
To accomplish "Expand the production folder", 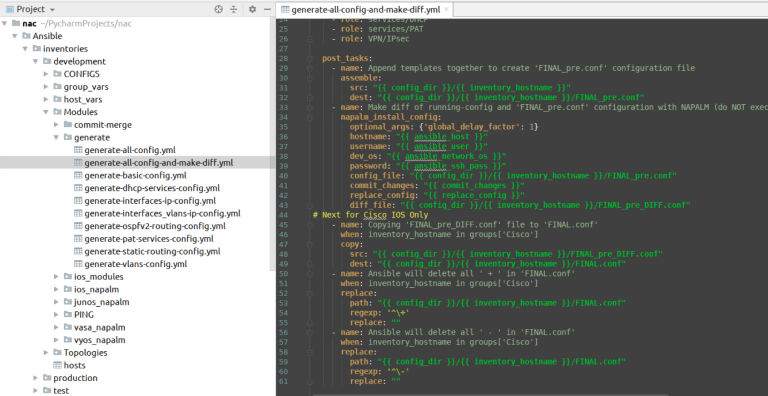I will (36, 378).
